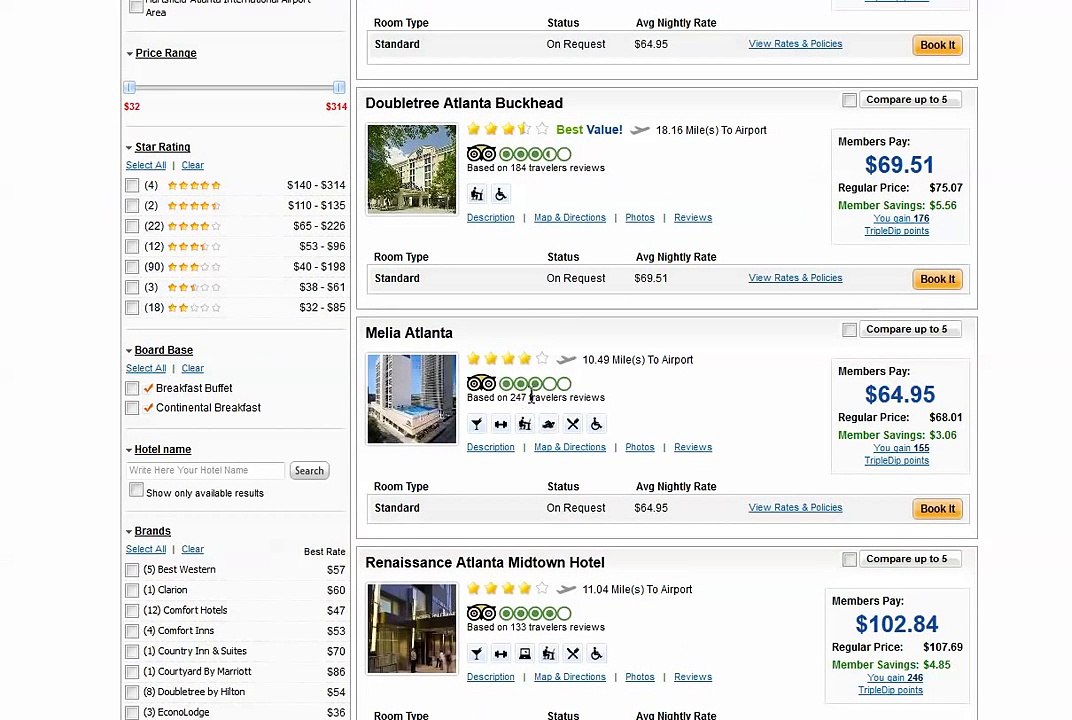1072x720 pixels.
Task: Collapse the Board Base filter section
Action: click(163, 350)
